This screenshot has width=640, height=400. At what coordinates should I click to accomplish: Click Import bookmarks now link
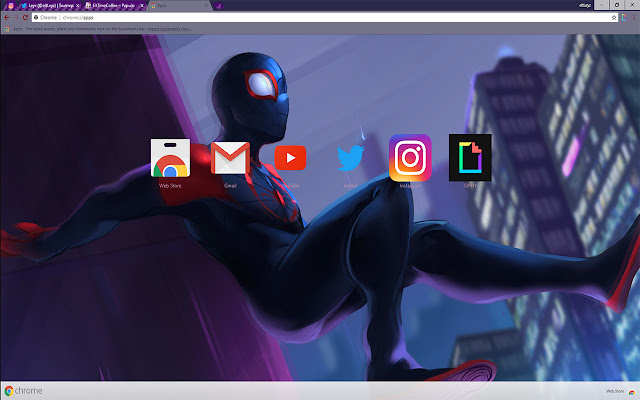click(x=169, y=29)
